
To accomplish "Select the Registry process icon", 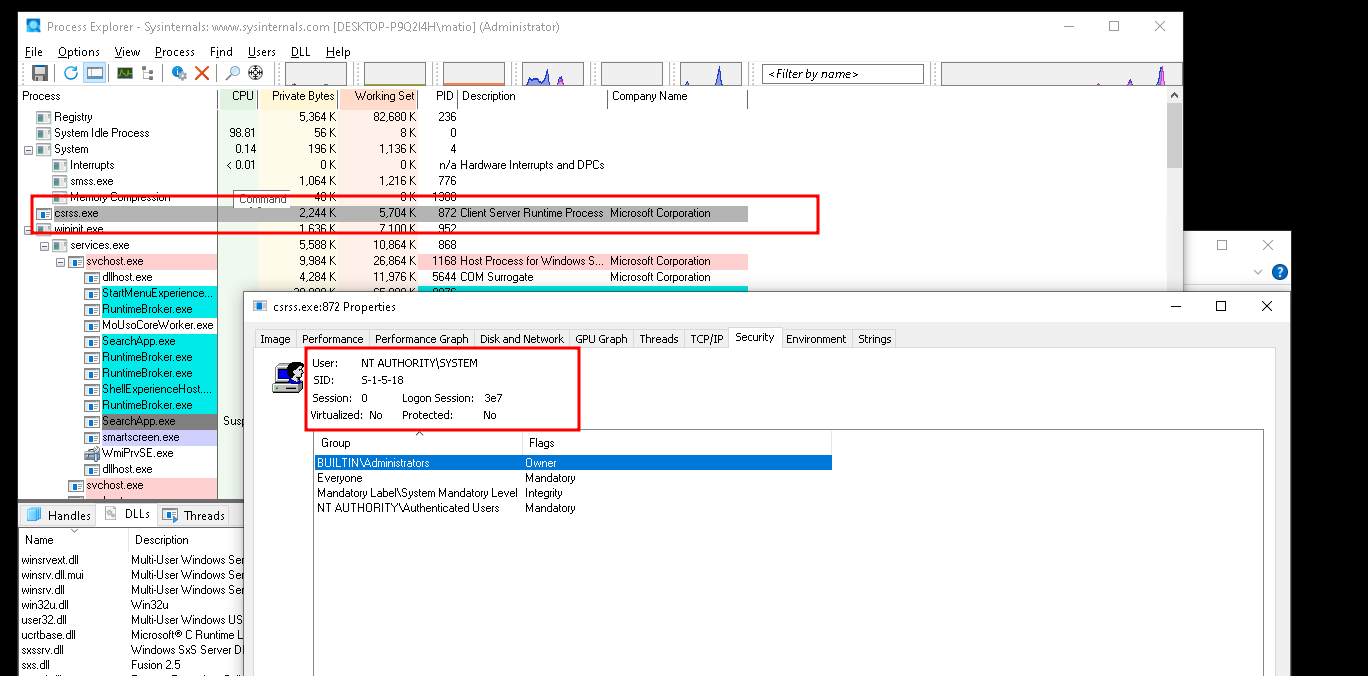I will [x=43, y=117].
